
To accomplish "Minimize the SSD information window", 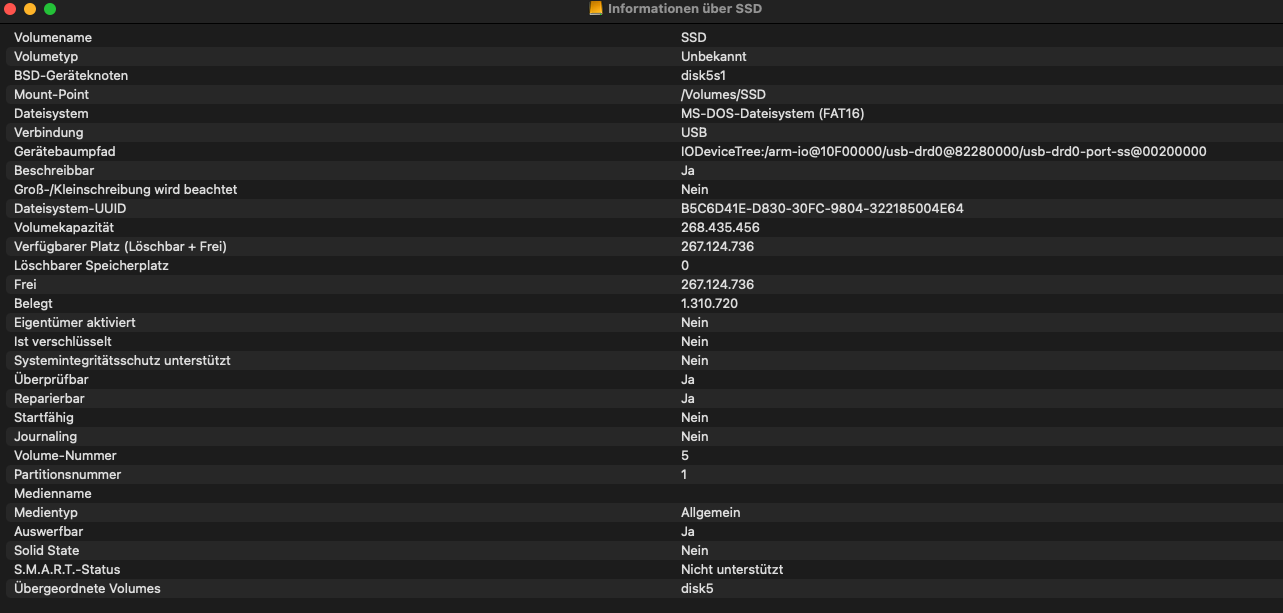I will (x=30, y=9).
